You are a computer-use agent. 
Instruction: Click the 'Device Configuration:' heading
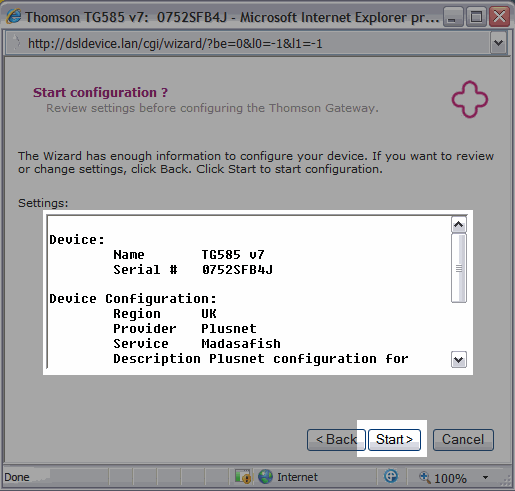[133, 299]
